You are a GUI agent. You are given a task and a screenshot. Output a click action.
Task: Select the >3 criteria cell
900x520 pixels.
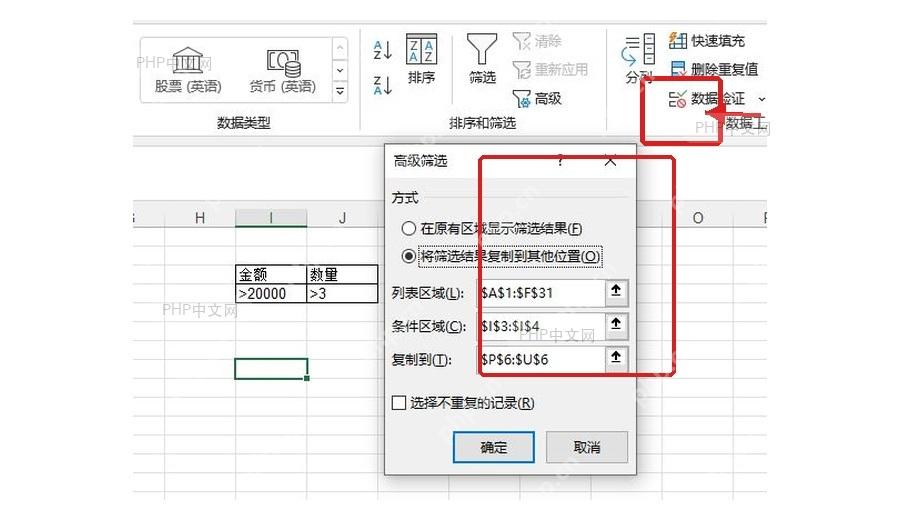coord(343,293)
